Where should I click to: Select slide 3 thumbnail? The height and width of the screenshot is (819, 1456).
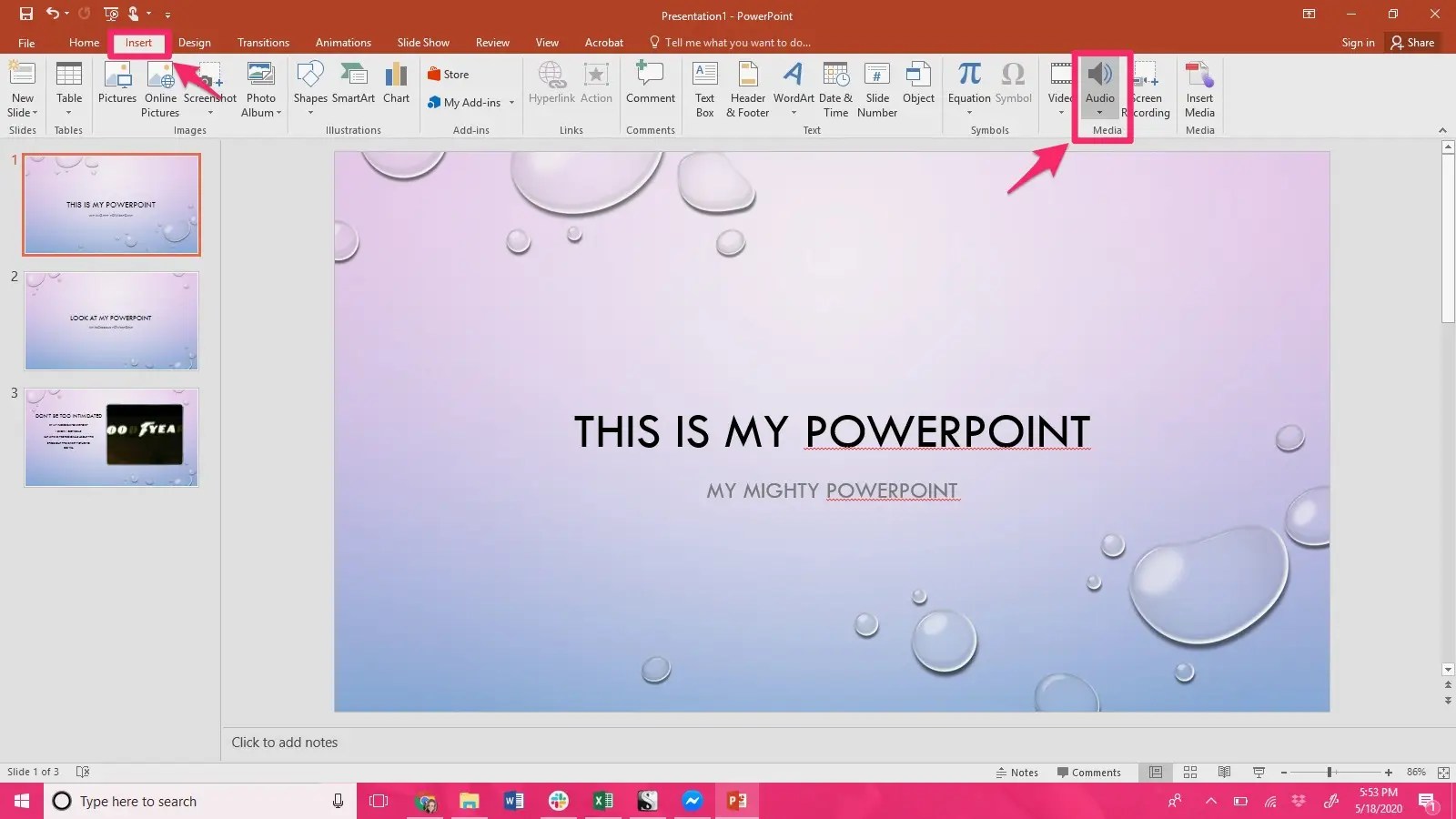tap(111, 438)
